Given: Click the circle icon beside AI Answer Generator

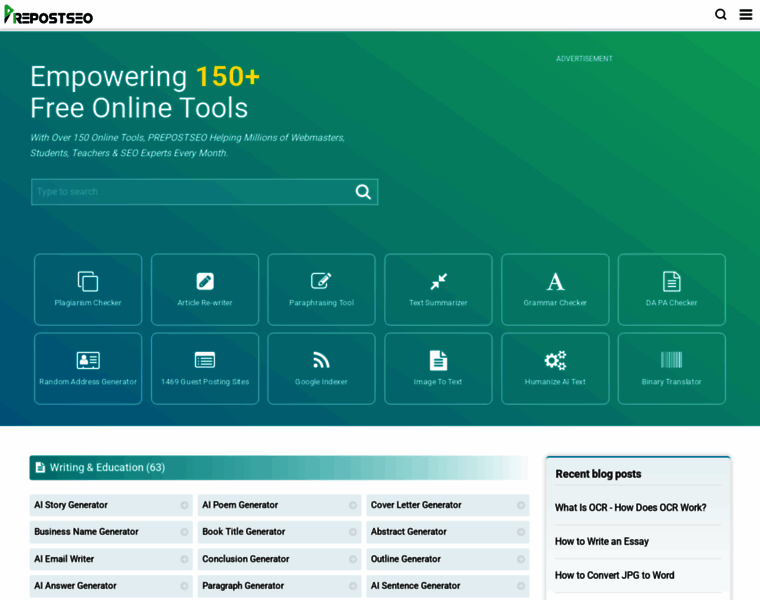Looking at the screenshot, I should [184, 586].
